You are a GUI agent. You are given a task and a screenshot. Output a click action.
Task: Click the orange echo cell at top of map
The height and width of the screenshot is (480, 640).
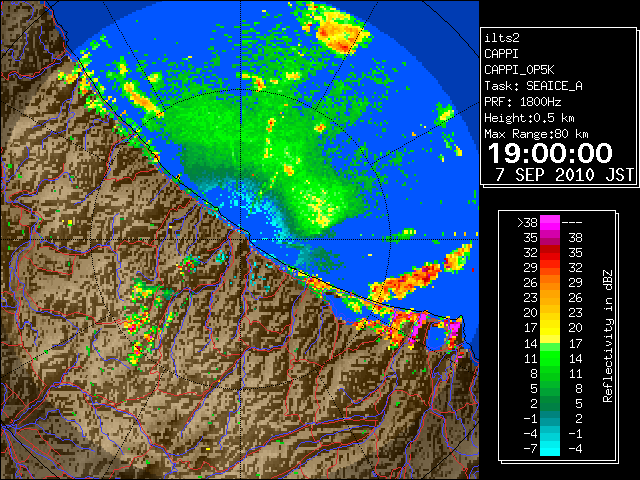tap(340, 33)
